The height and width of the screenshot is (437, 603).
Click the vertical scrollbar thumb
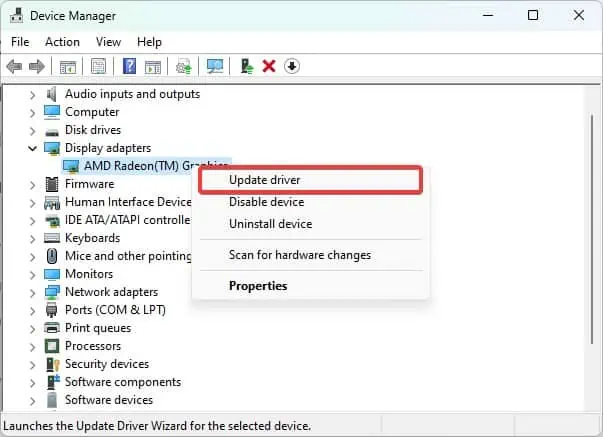pyautogui.click(x=593, y=229)
